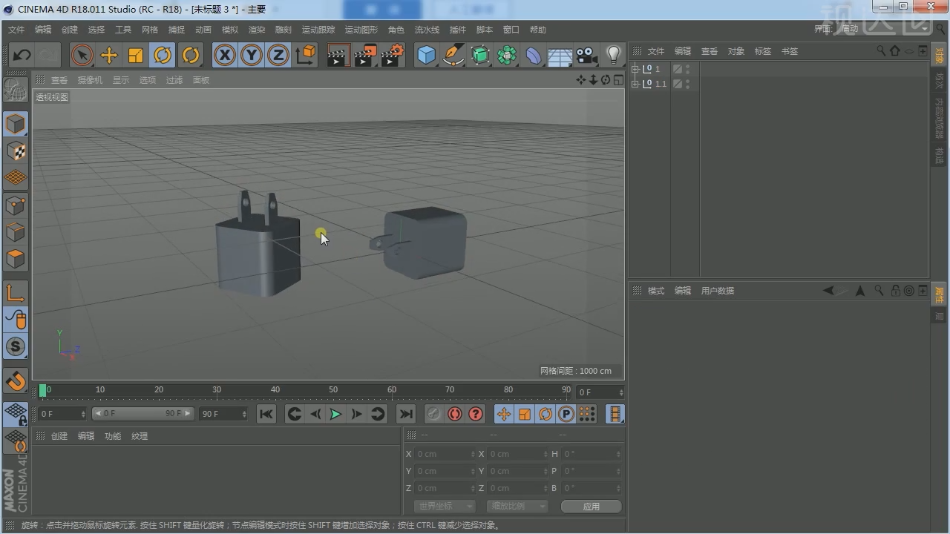The width and height of the screenshot is (950, 534).
Task: Select the highlighted Rotate tool
Action: (162, 55)
